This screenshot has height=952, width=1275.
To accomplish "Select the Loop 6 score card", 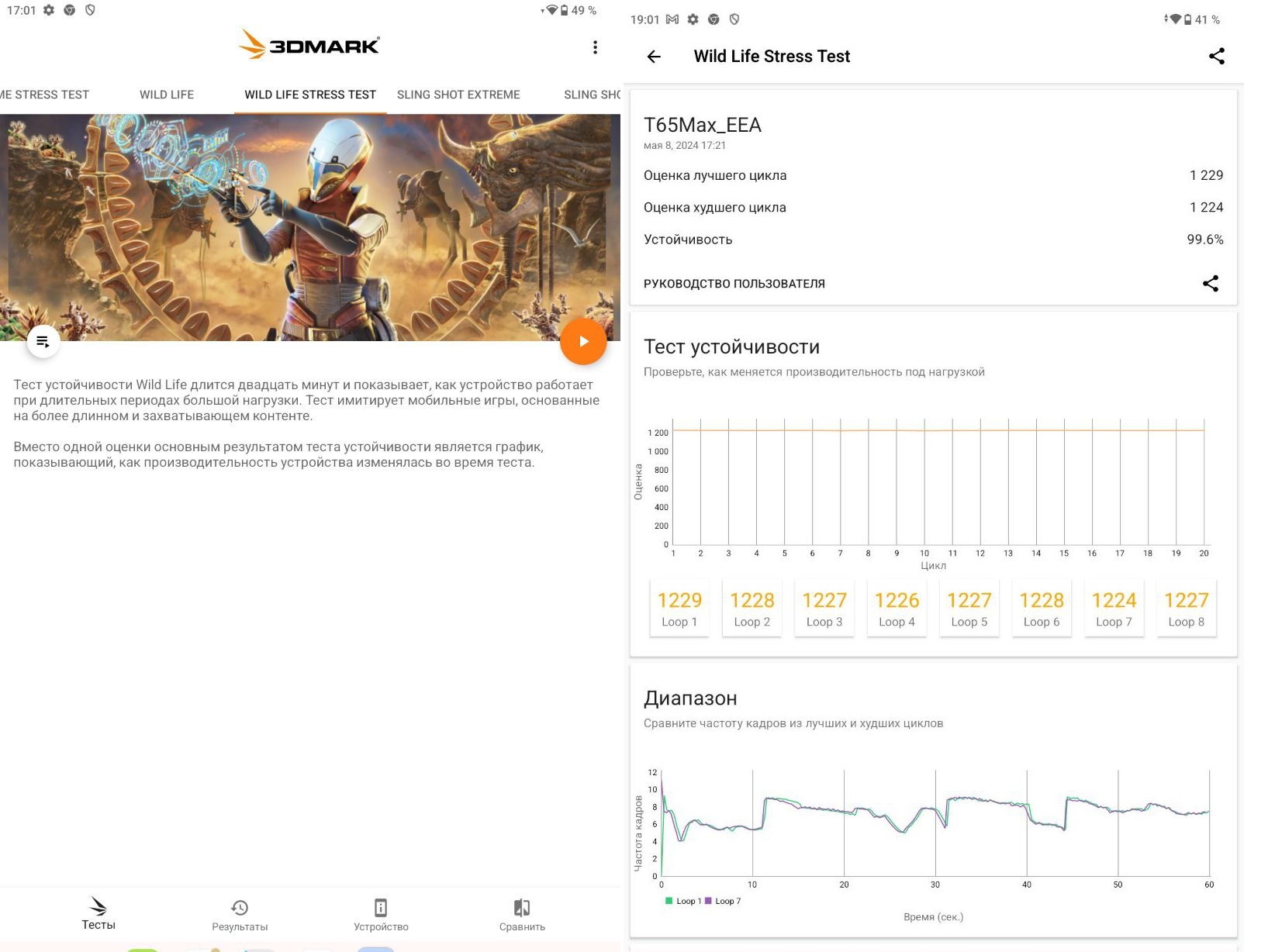I will click(1042, 609).
